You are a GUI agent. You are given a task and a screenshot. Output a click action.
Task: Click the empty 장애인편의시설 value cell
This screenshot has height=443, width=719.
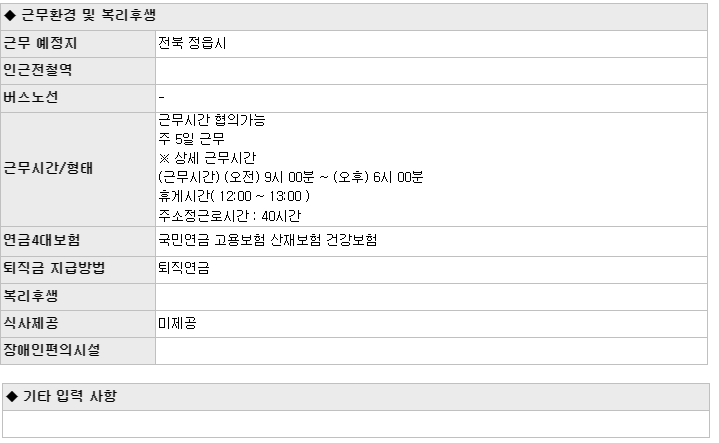(x=431, y=351)
